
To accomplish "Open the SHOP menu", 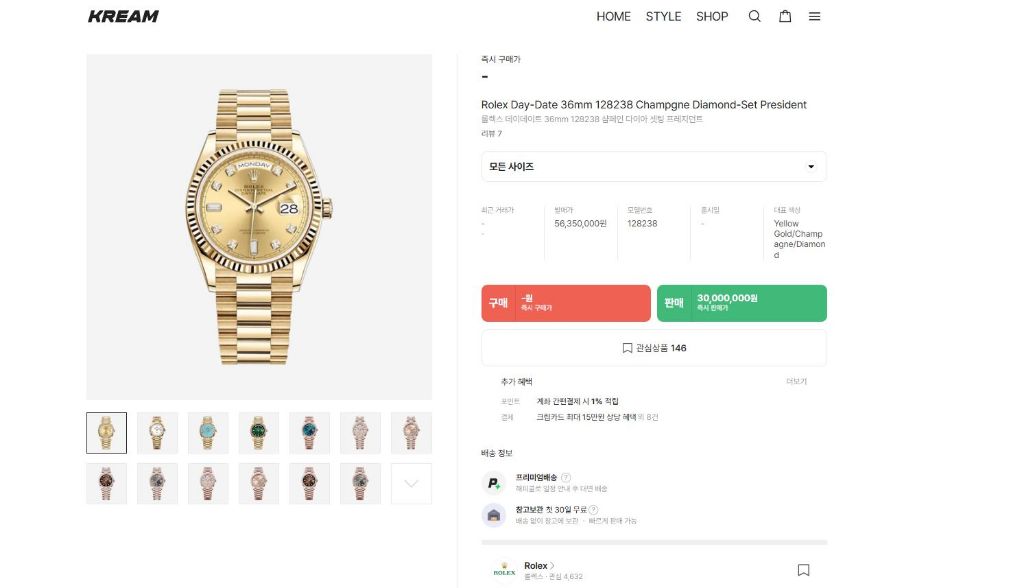I will click(712, 16).
